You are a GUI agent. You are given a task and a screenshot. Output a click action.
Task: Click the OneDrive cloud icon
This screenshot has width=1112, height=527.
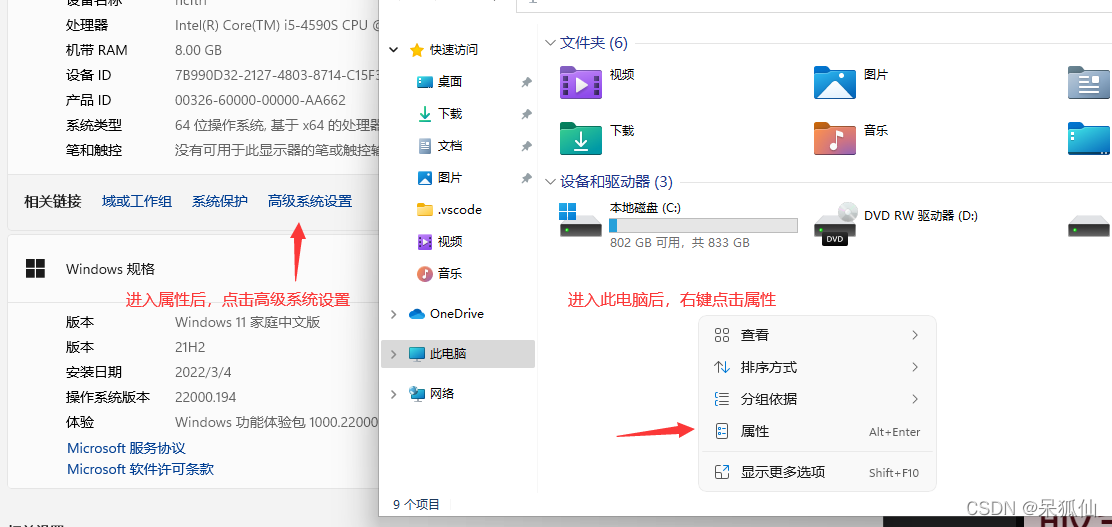click(417, 314)
